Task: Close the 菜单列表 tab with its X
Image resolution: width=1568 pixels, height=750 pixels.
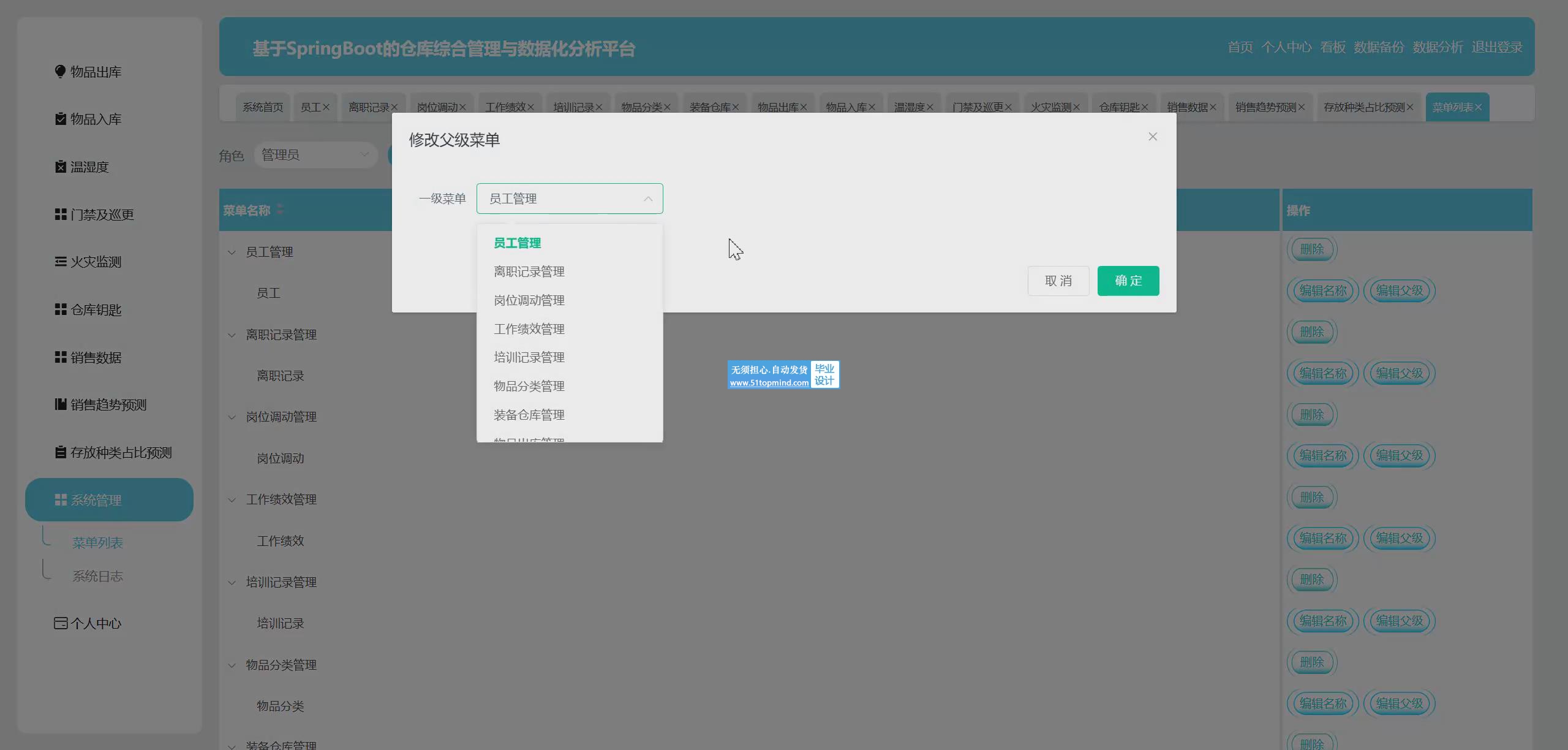Action: [x=1478, y=107]
